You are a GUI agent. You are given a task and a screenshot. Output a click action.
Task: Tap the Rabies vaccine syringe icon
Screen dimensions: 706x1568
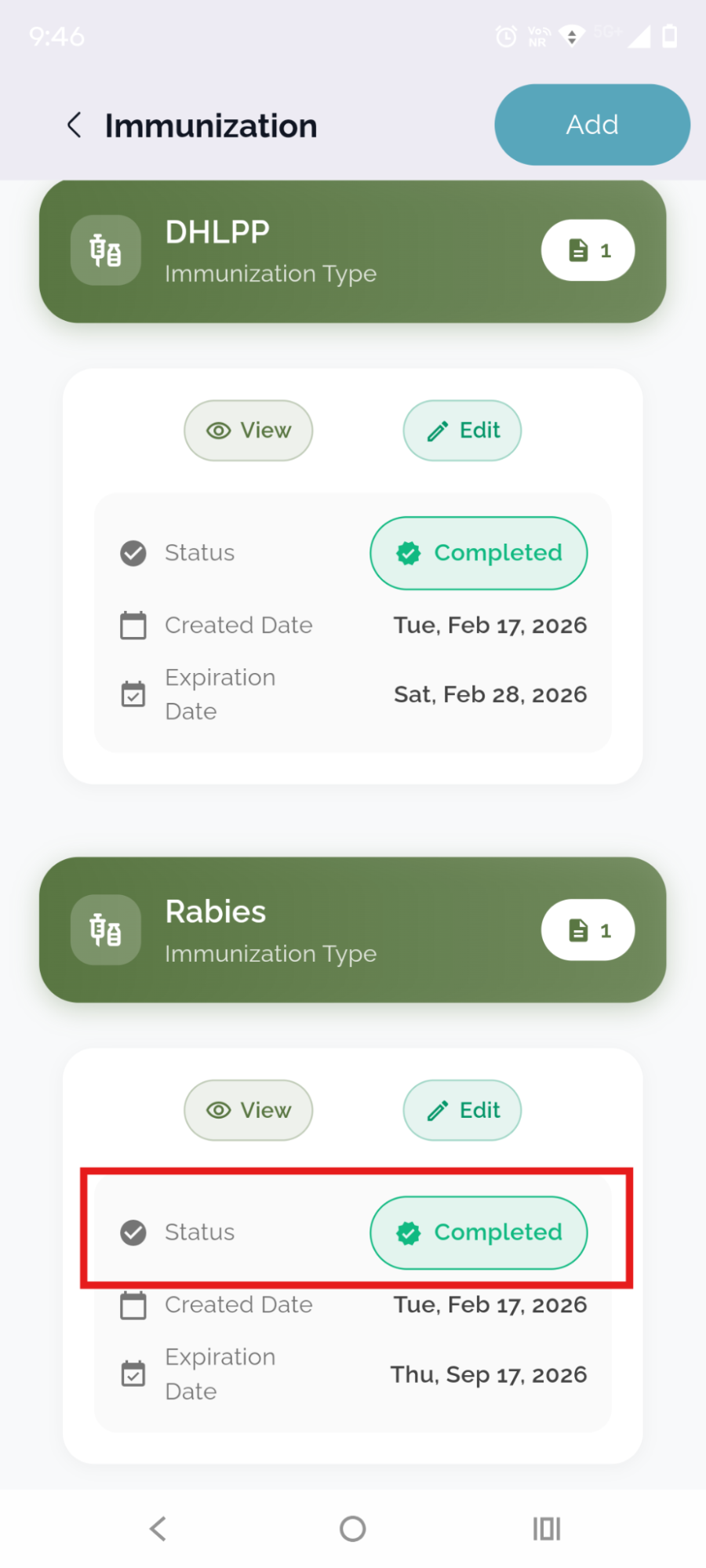coord(106,930)
